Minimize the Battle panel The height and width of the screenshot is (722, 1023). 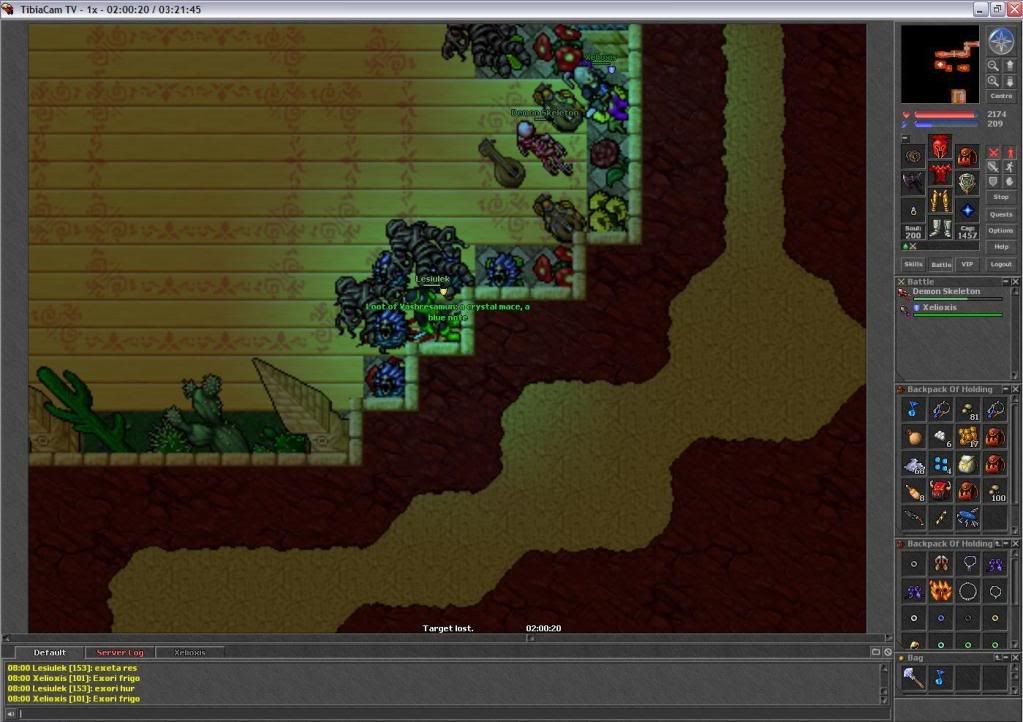coord(1005,282)
